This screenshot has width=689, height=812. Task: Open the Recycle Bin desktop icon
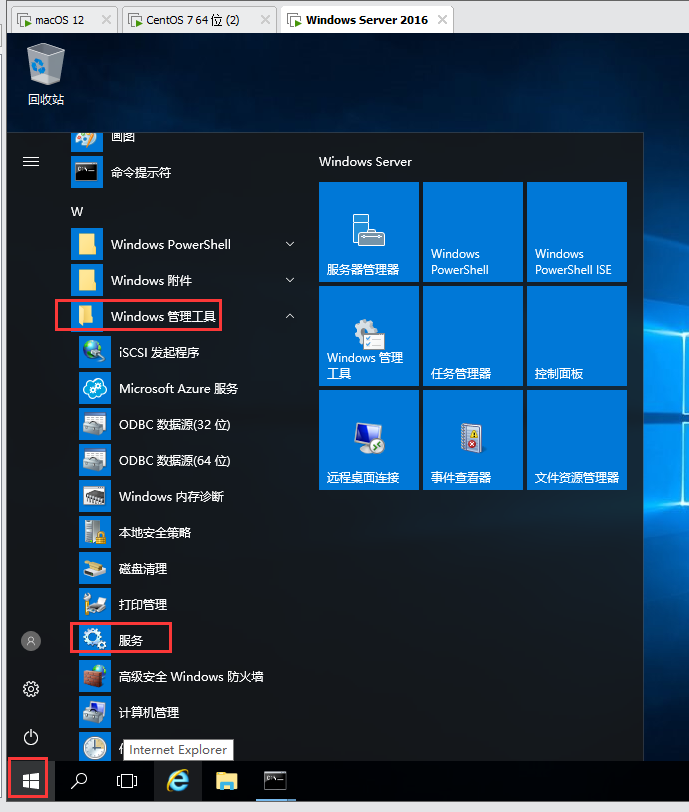pos(46,75)
